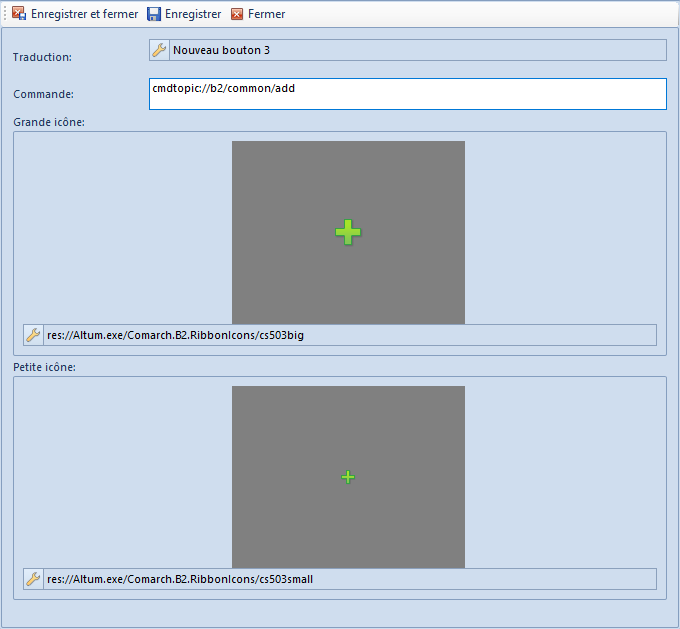Screen dimensions: 680x629
Task: Click the Grande icône label
Action: (x=49, y=122)
